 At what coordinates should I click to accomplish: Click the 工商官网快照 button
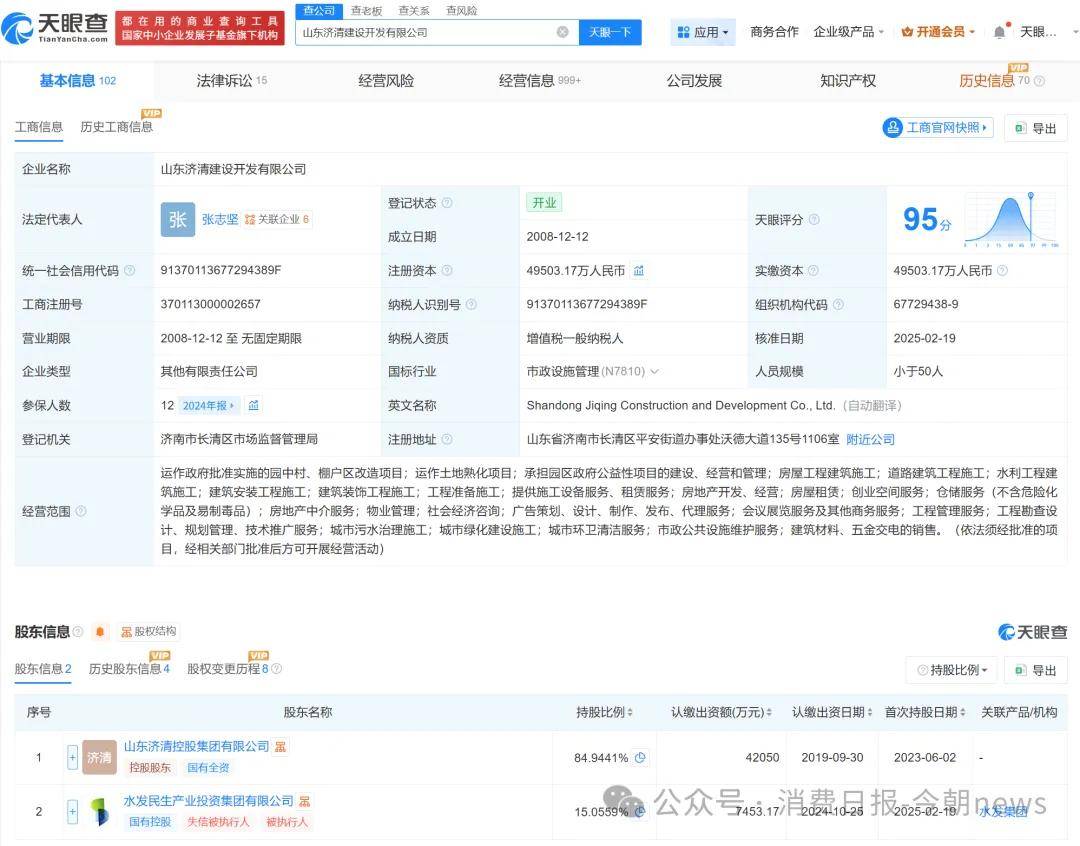(938, 127)
